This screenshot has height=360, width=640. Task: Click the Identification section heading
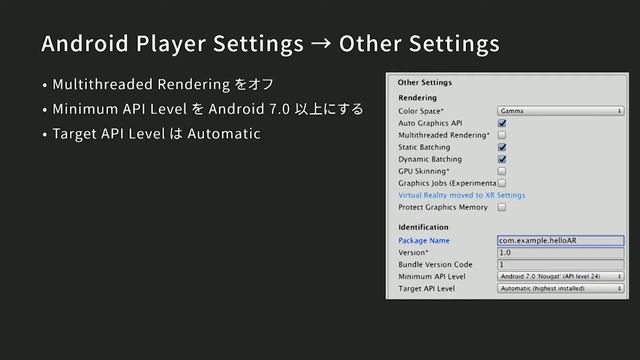[x=423, y=227]
